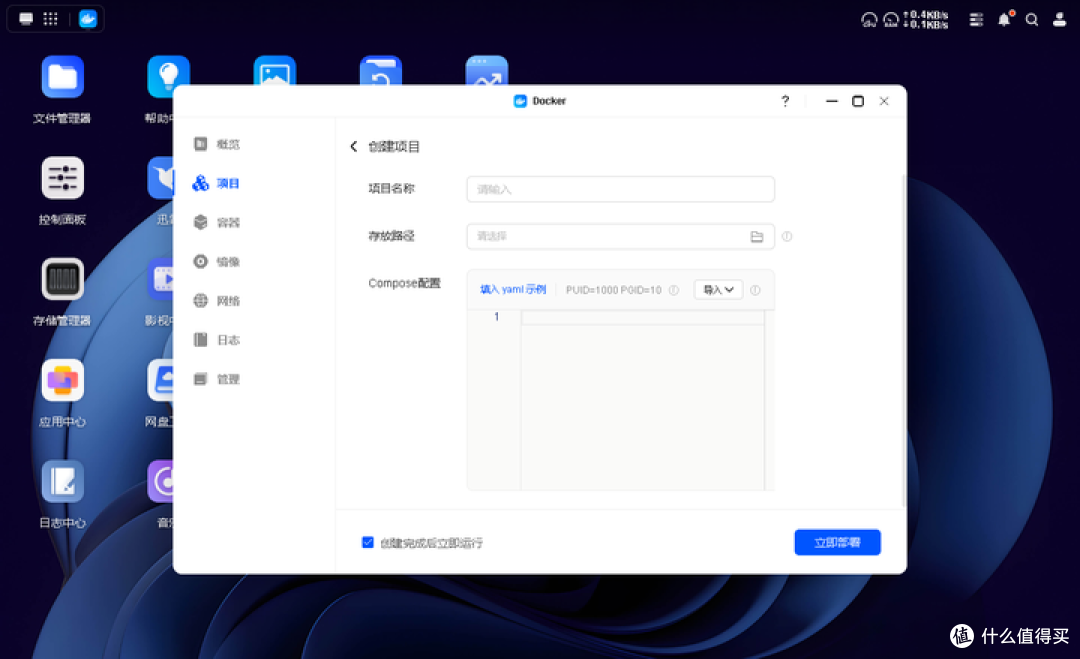Click the first headset support icon in top bar
The image size is (1080, 659).
tap(869, 19)
